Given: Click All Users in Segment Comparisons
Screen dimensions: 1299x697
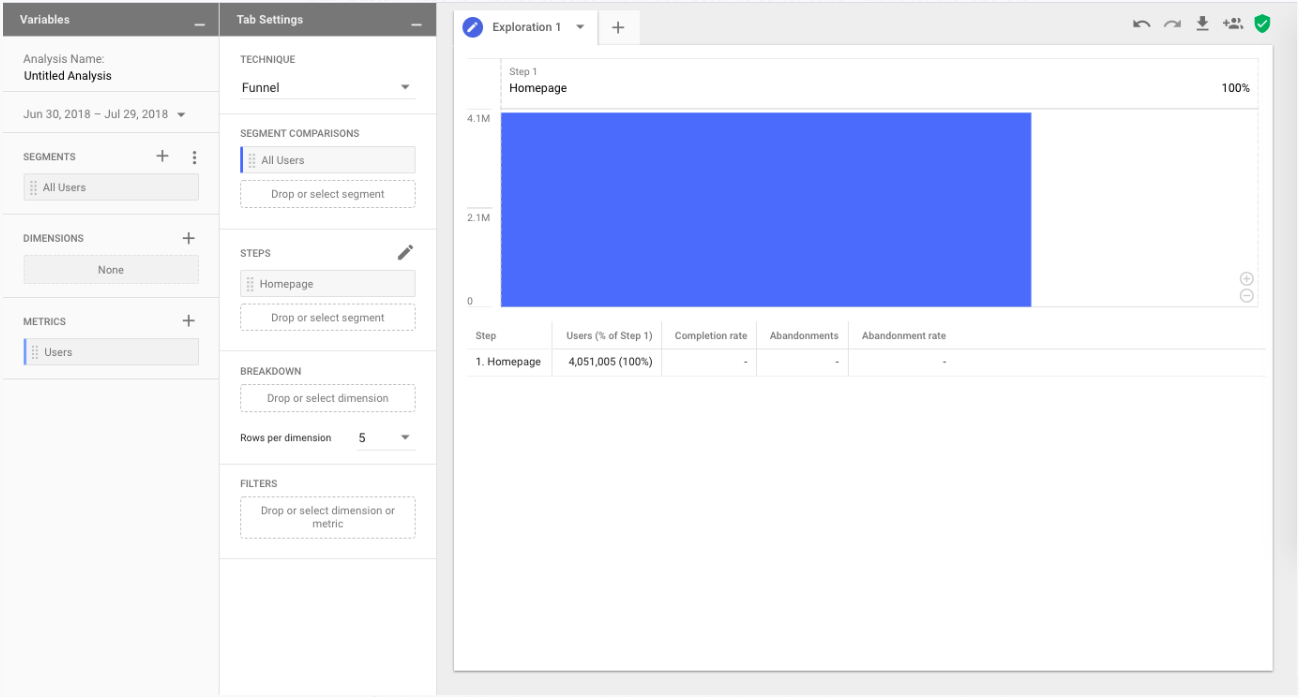Looking at the screenshot, I should (328, 160).
